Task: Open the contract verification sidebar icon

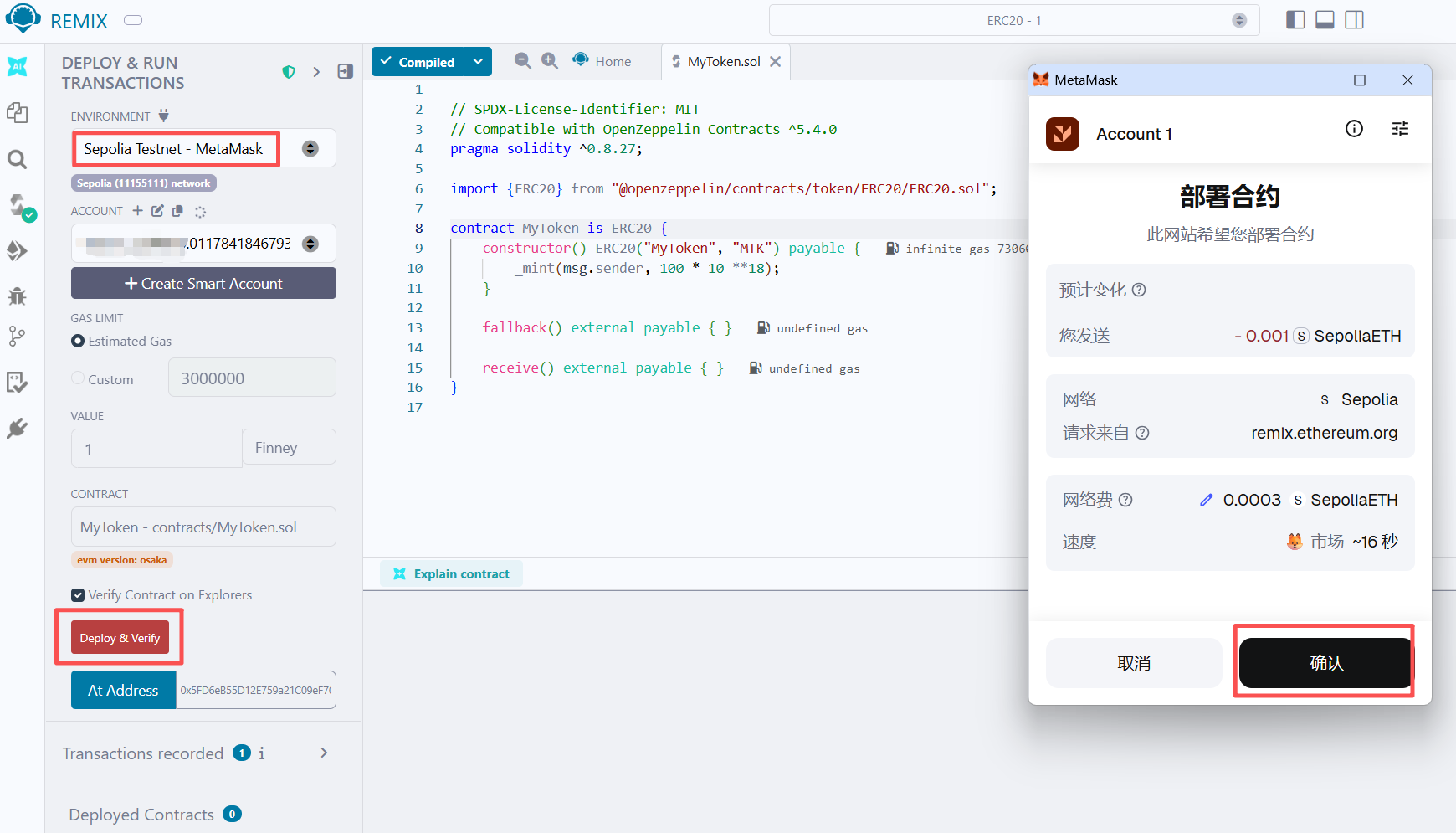Action: pos(18,383)
